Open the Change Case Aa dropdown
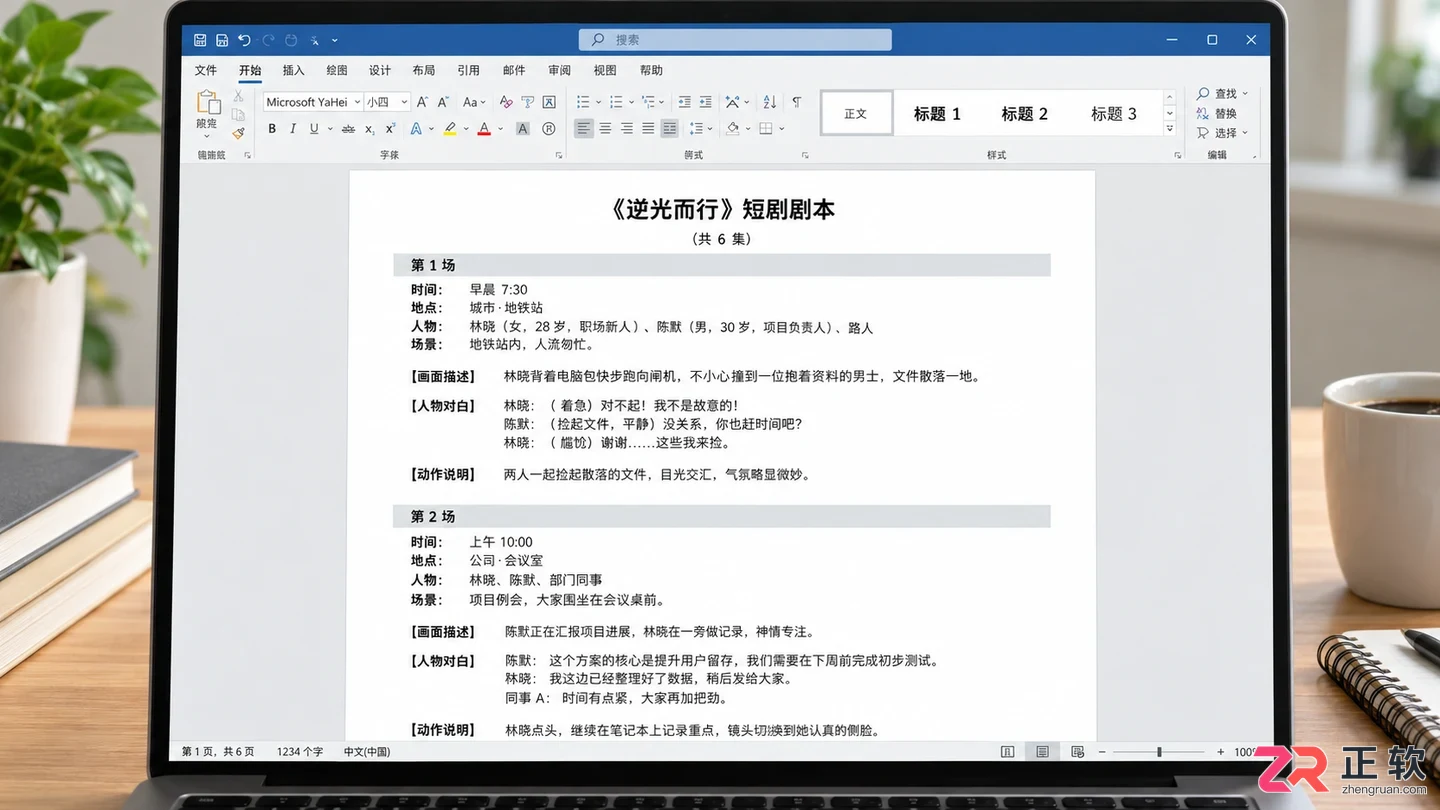Screen dimensions: 1440x810 click(x=474, y=102)
